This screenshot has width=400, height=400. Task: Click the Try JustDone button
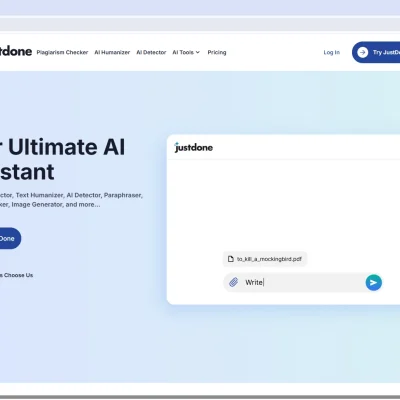coord(376,52)
